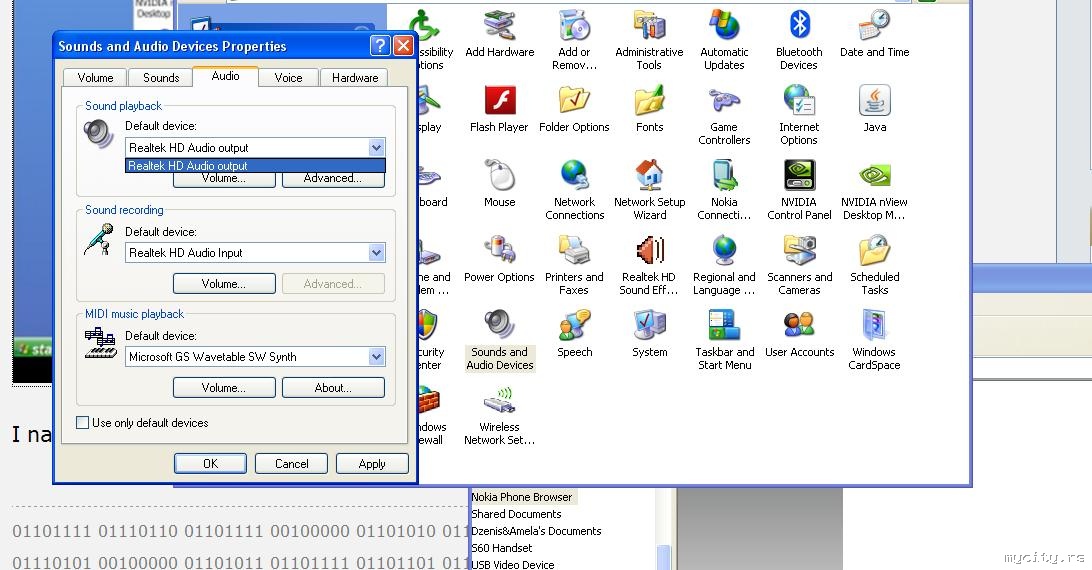The width and height of the screenshot is (1092, 570).
Task: Click the Cancel button
Action: point(291,463)
